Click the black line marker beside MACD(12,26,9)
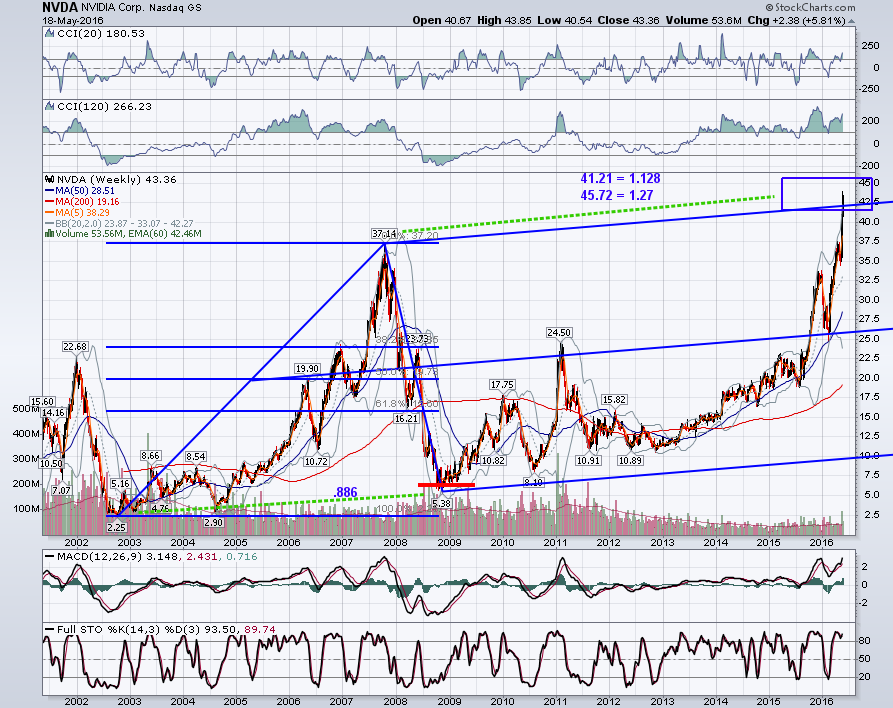 (x=50, y=556)
